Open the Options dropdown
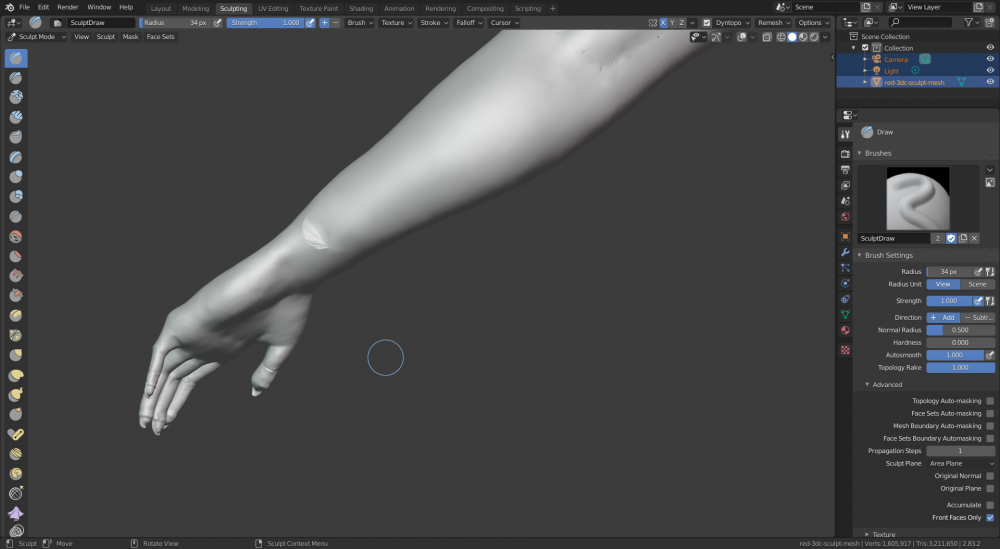 (x=813, y=22)
